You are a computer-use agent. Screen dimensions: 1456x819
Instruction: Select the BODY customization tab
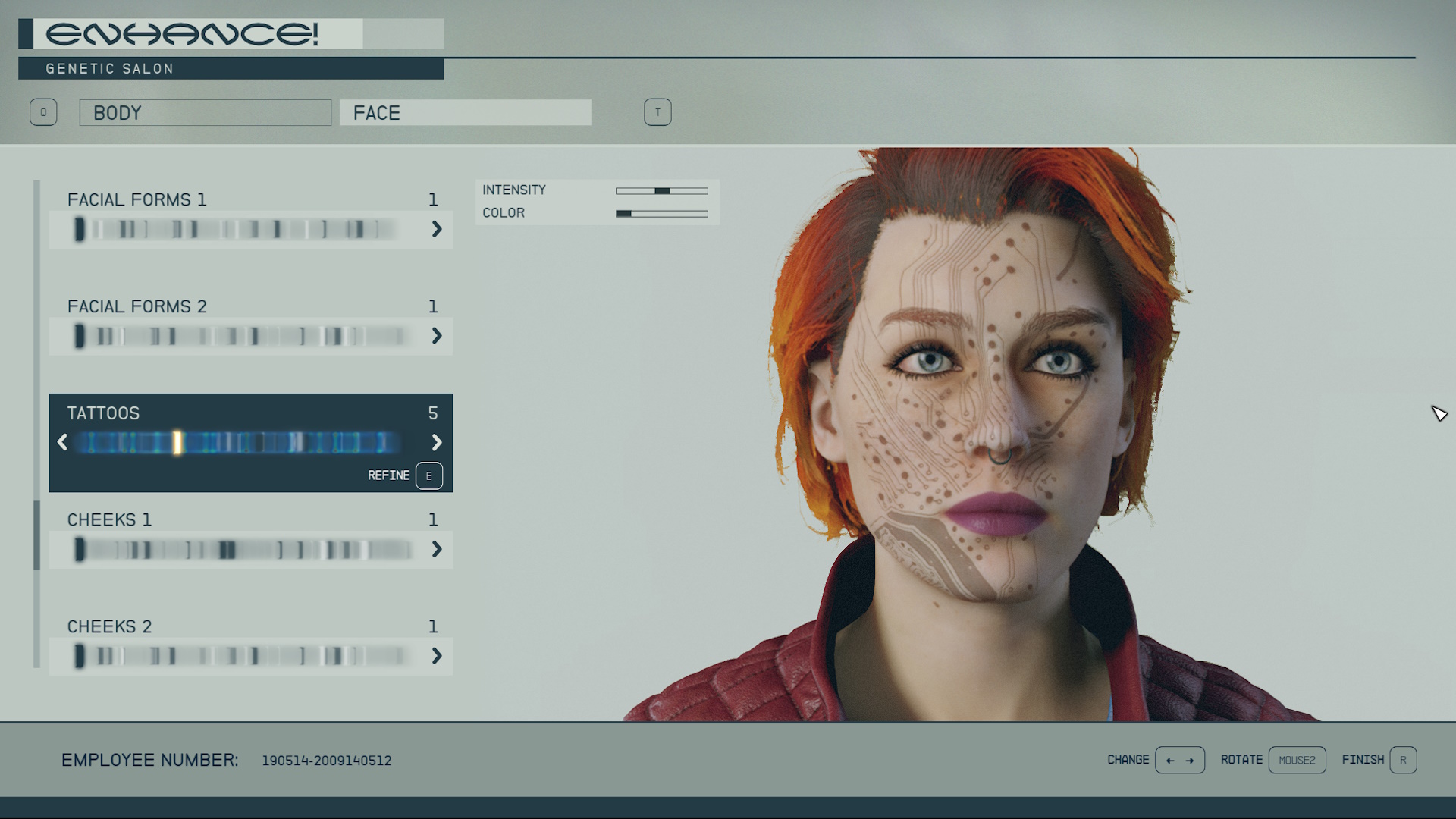[x=206, y=112]
